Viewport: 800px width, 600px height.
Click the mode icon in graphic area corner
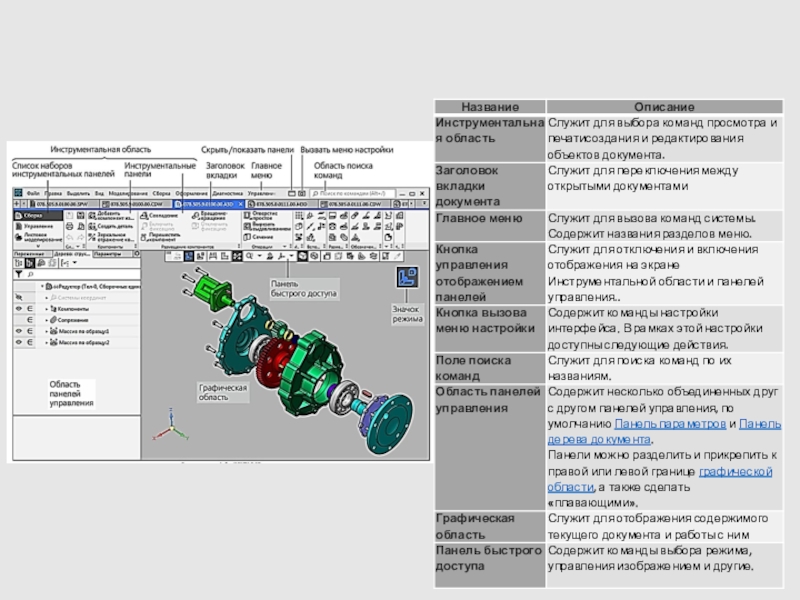[x=407, y=278]
